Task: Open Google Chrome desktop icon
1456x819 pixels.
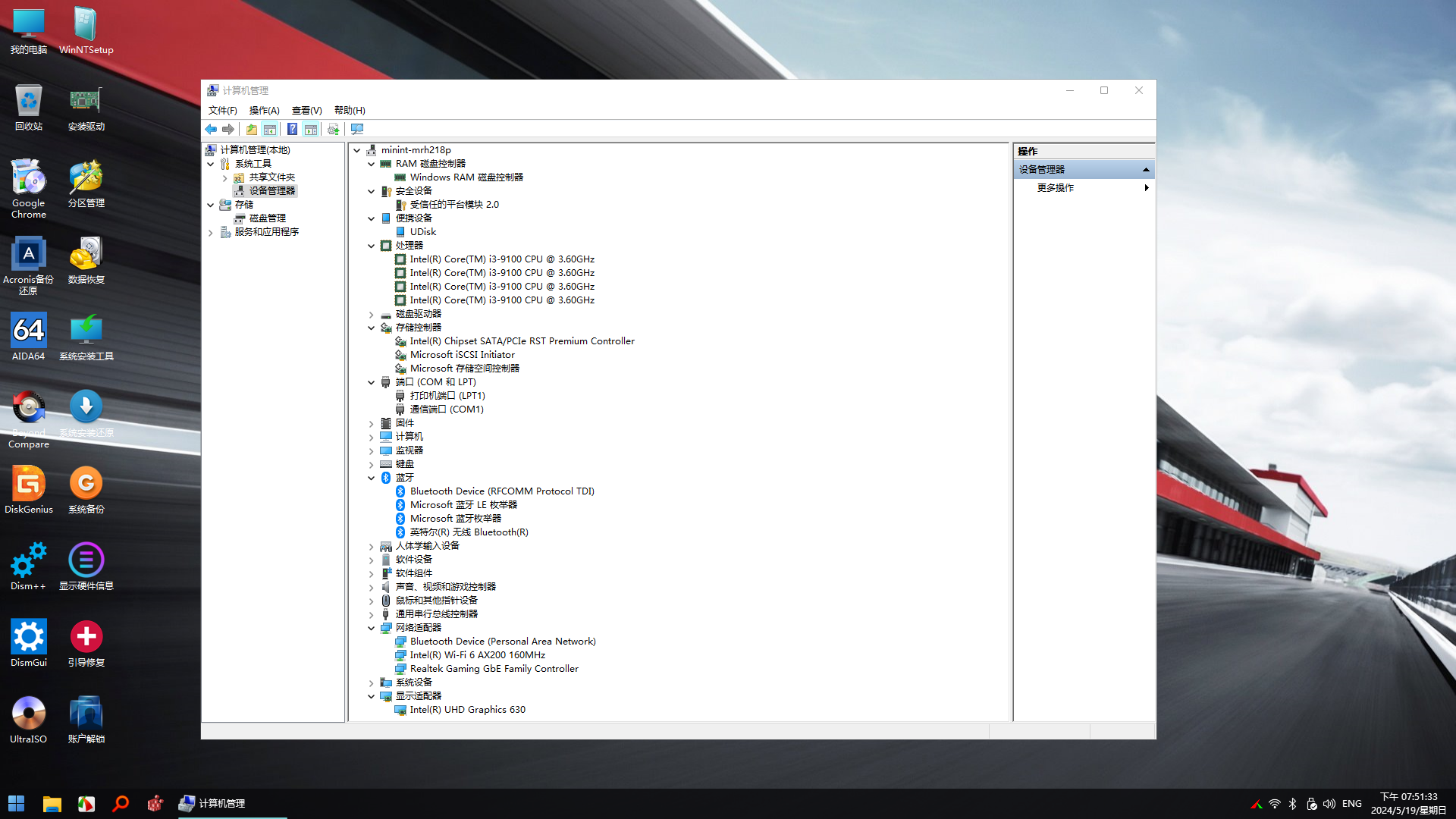Action: click(x=29, y=190)
